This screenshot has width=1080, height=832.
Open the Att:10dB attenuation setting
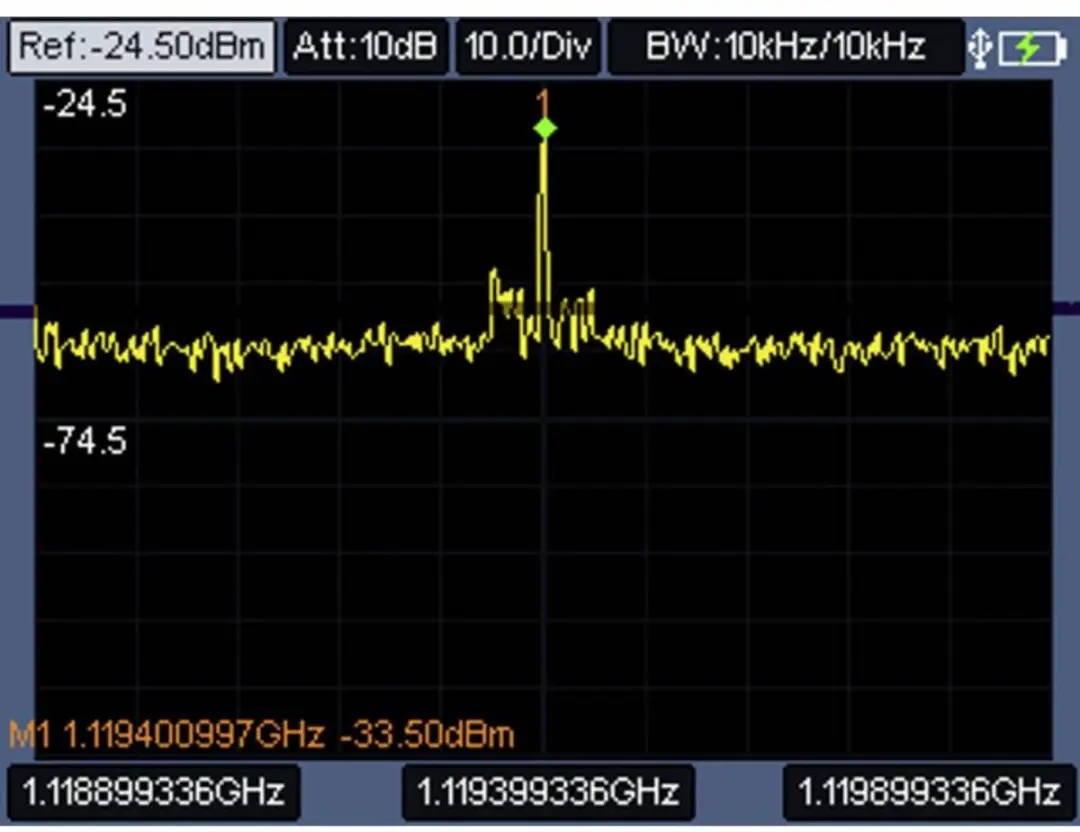click(366, 47)
